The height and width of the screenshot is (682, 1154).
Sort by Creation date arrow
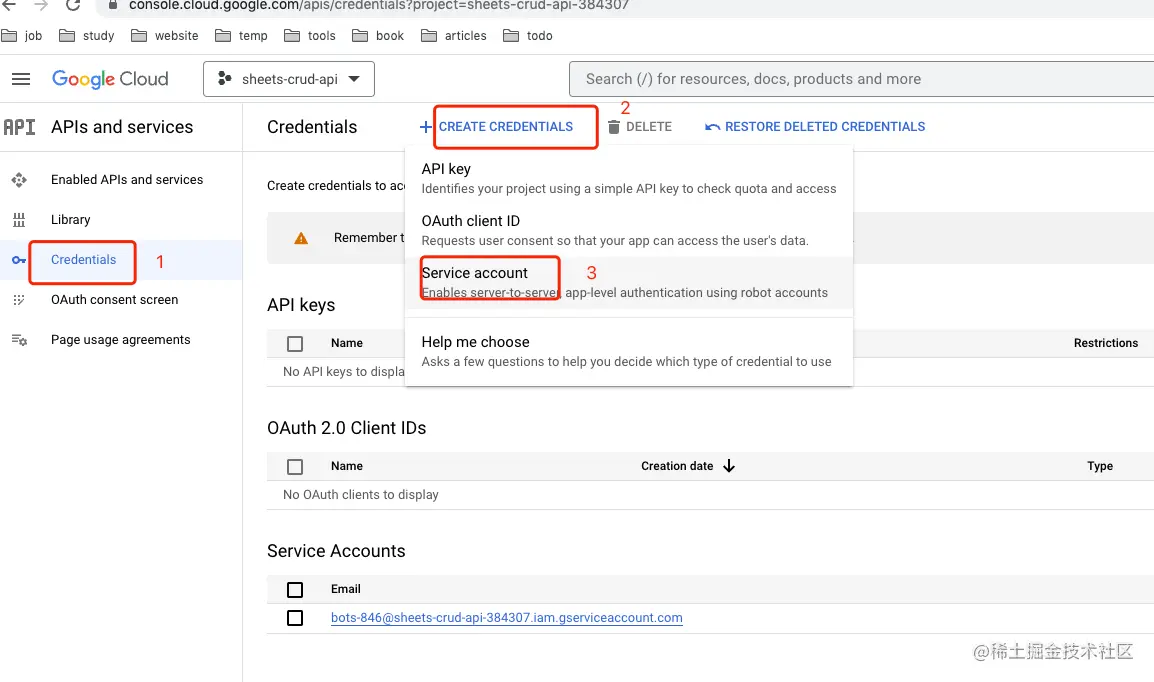click(x=729, y=466)
